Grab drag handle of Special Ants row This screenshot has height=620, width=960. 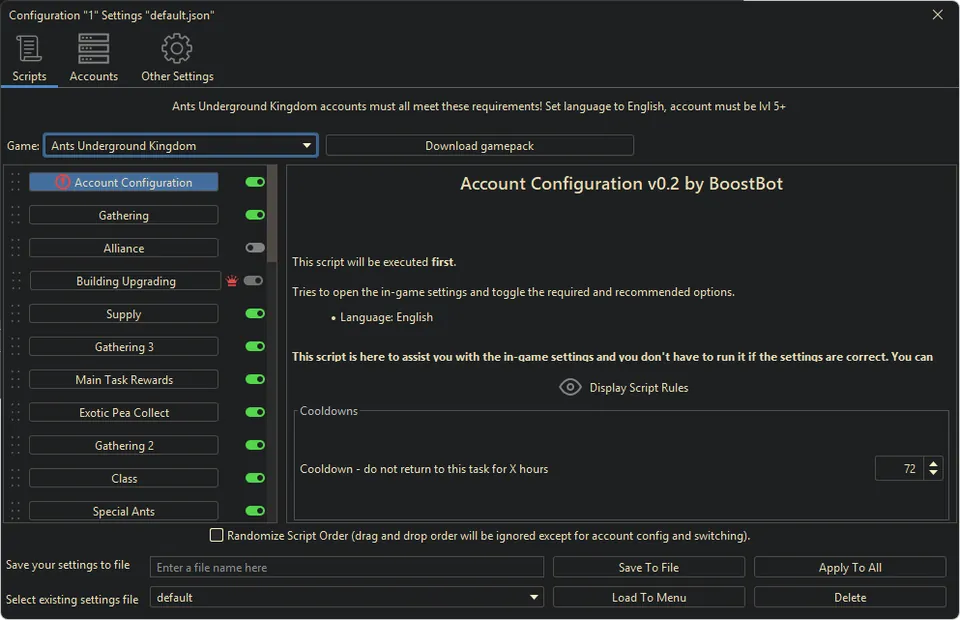tap(15, 511)
